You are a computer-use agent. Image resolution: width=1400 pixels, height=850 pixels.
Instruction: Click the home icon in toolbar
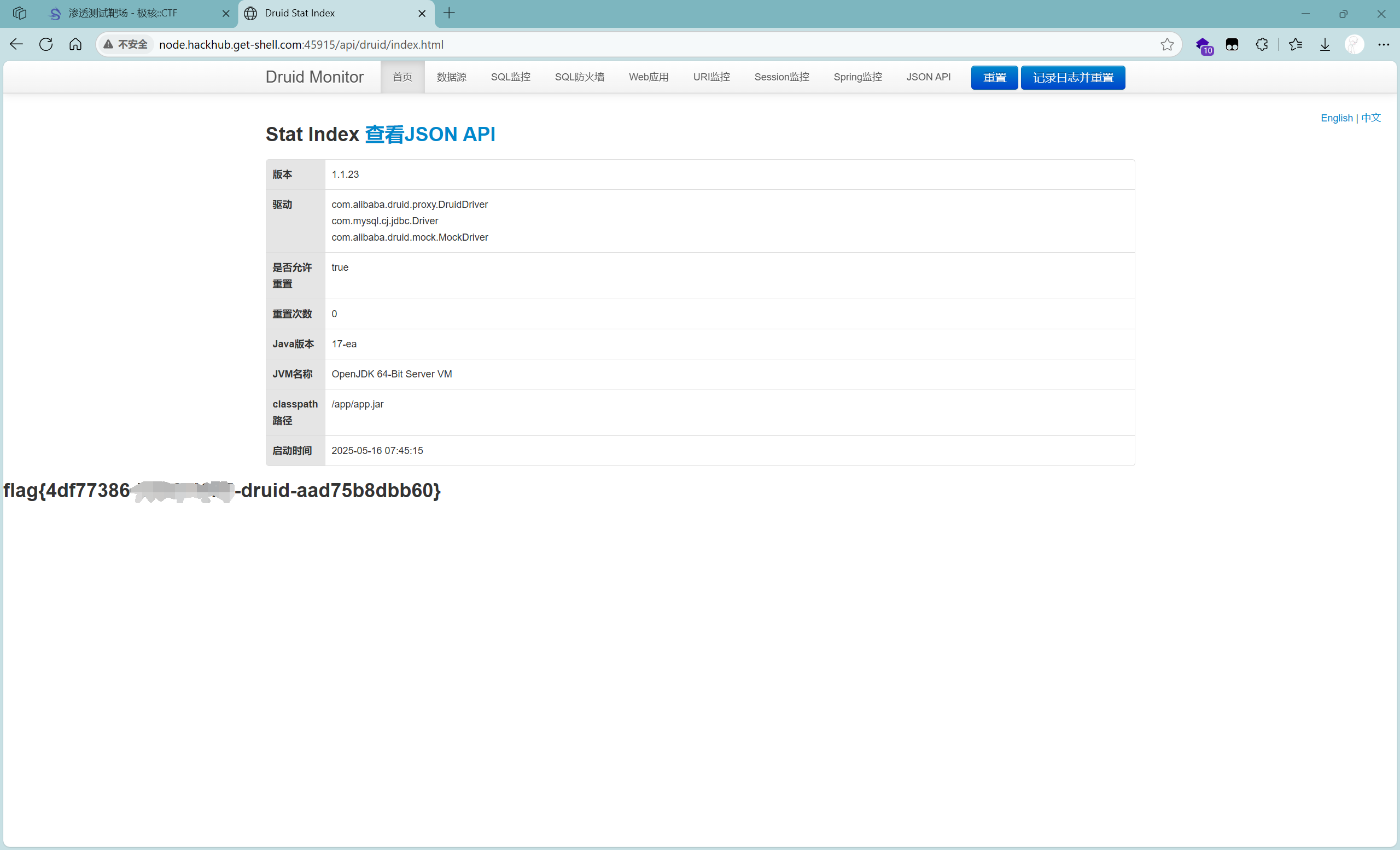tap(75, 44)
